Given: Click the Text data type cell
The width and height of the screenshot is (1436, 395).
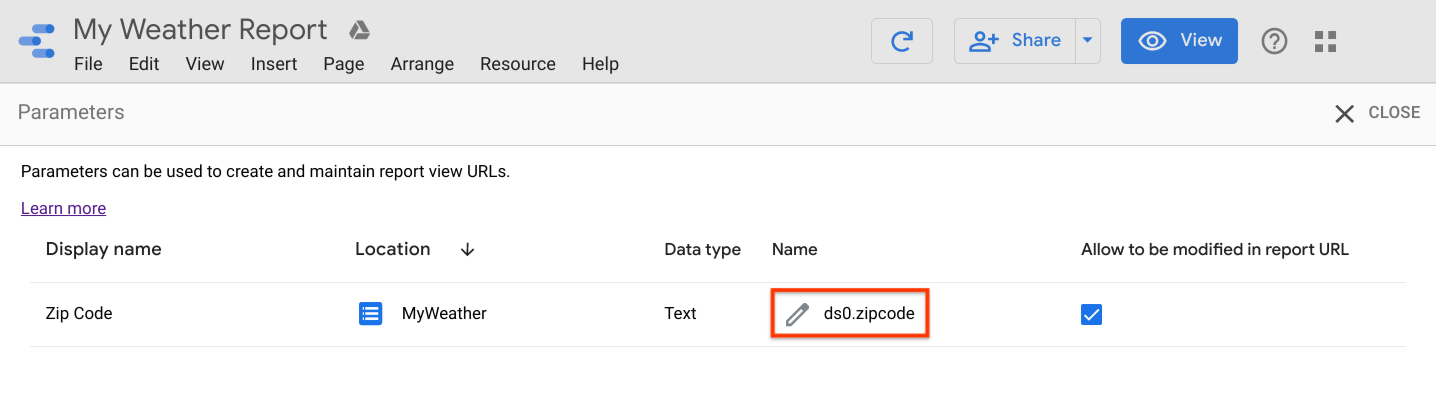Looking at the screenshot, I should point(680,314).
